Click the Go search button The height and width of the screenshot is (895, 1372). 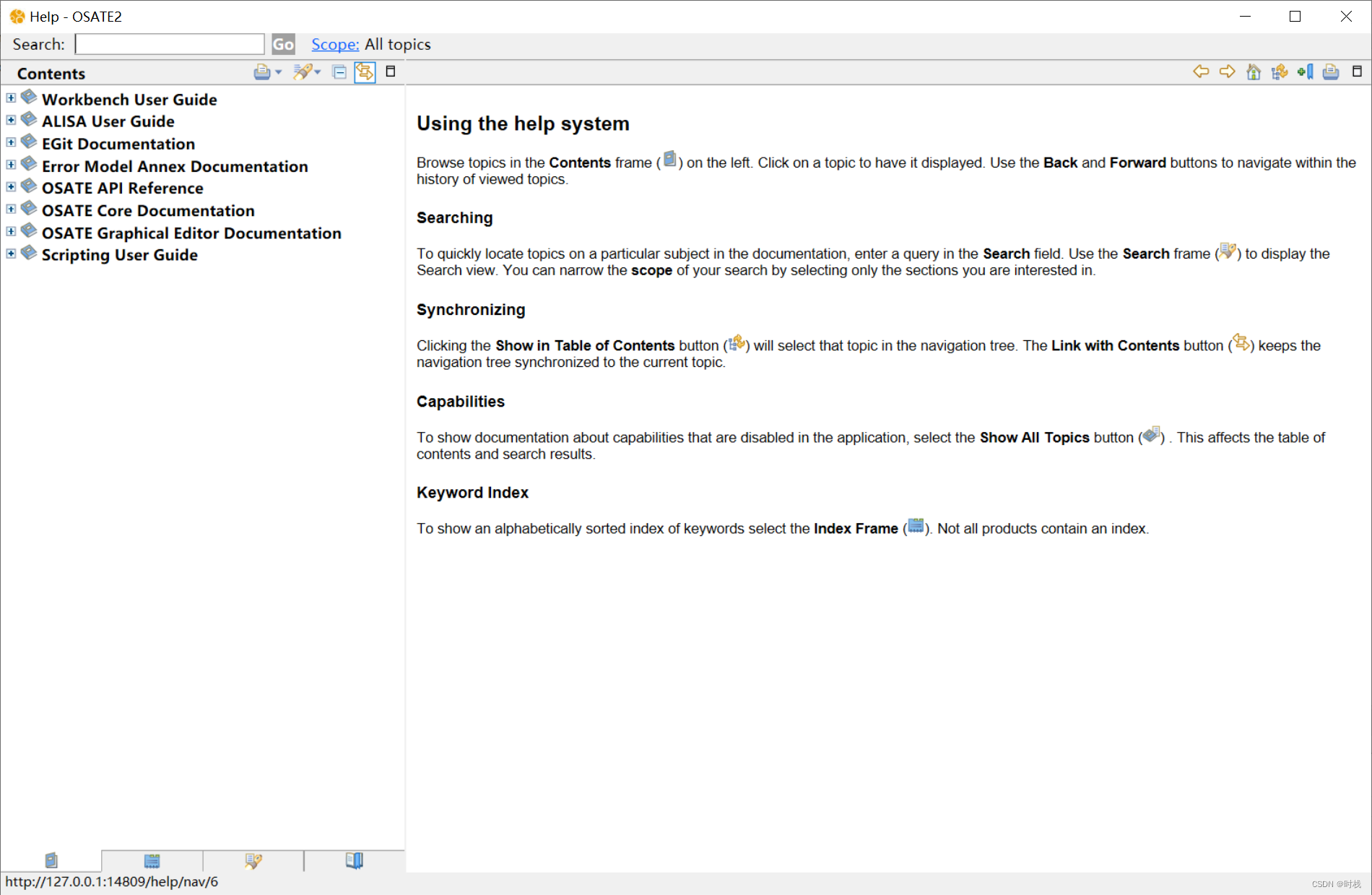(283, 45)
